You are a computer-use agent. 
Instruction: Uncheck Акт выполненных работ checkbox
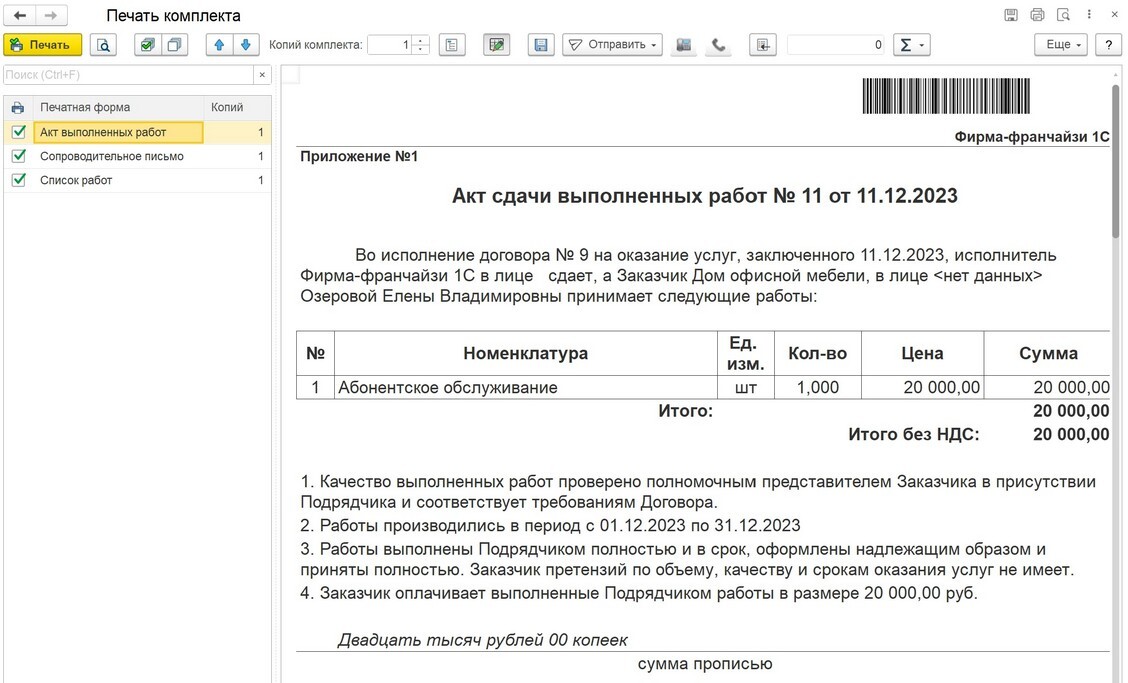coord(19,132)
